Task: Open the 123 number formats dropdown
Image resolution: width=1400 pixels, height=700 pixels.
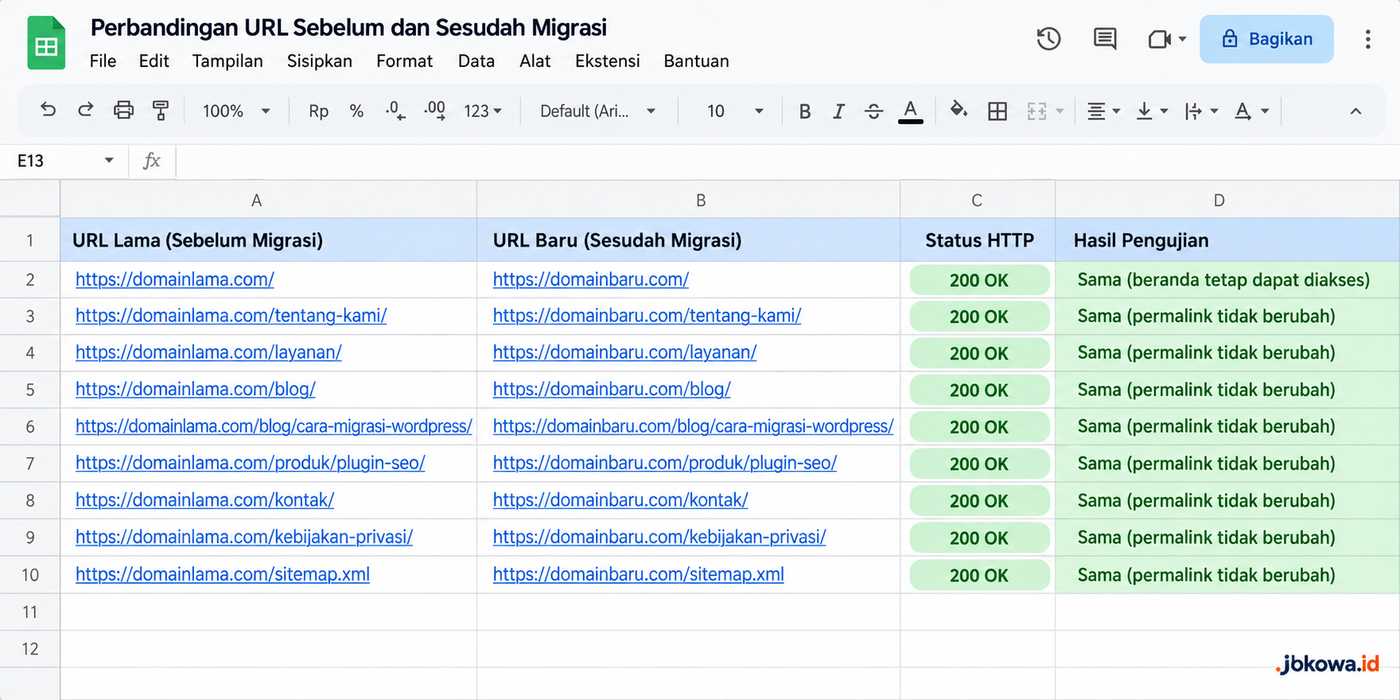Action: pos(483,111)
